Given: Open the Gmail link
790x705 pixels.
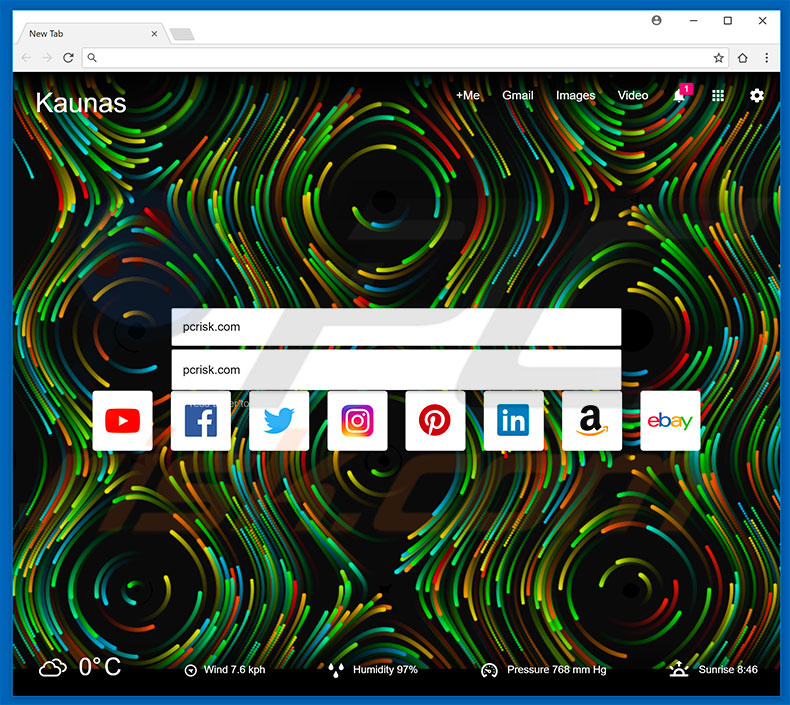Looking at the screenshot, I should 518,95.
